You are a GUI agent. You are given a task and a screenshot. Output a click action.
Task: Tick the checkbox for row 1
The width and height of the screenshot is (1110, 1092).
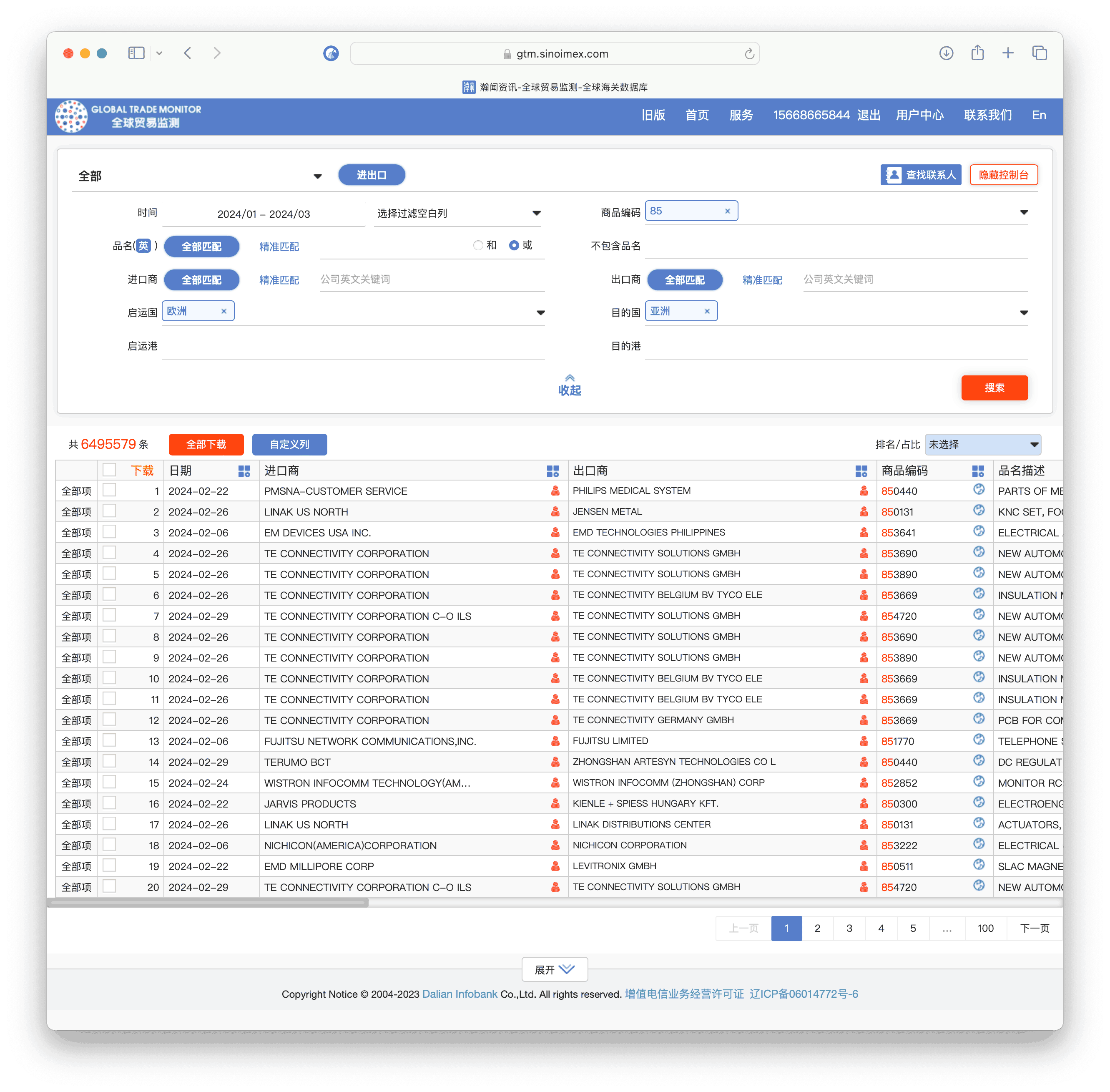point(109,491)
